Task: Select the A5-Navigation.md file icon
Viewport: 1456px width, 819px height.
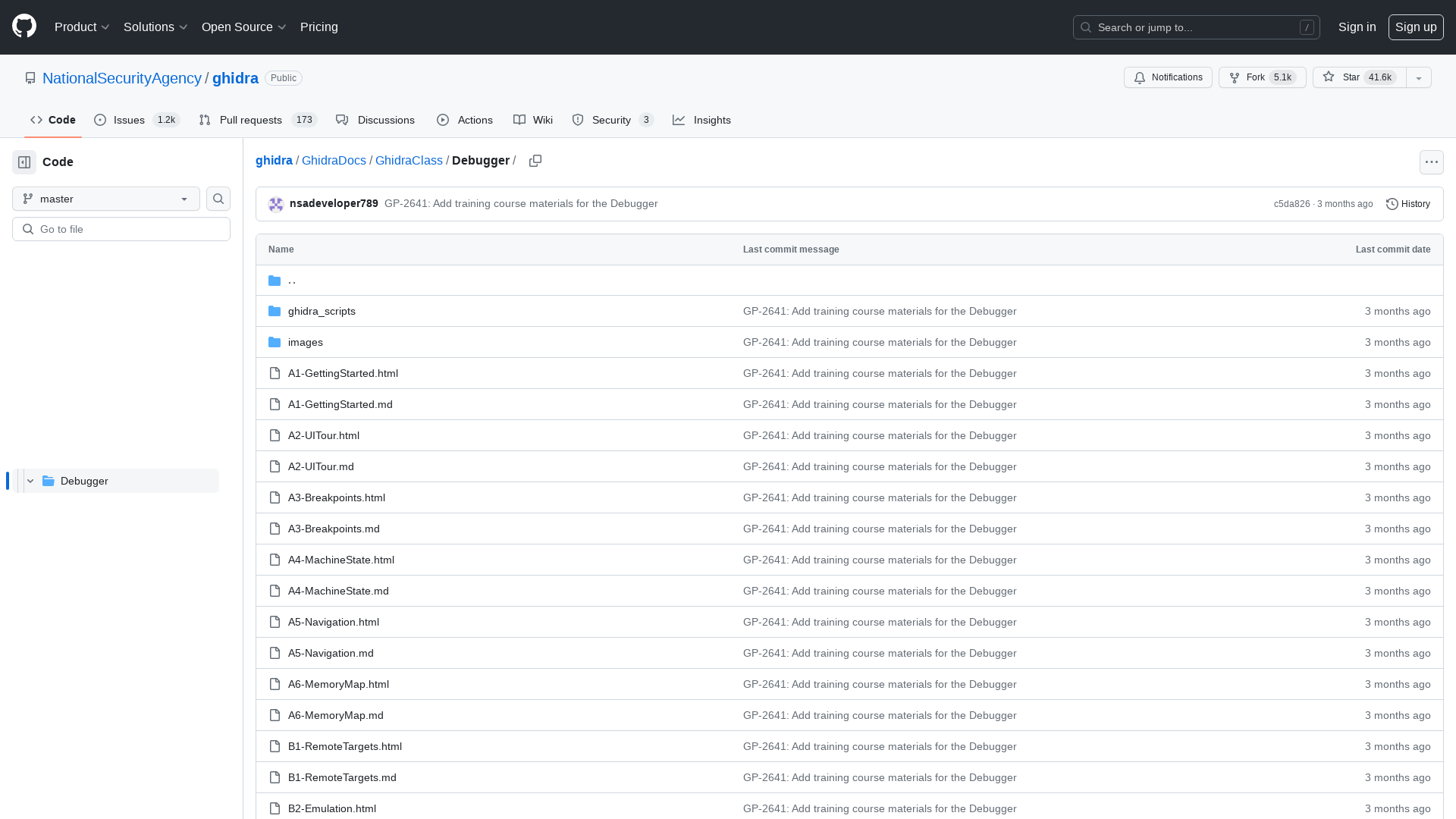Action: pyautogui.click(x=275, y=654)
